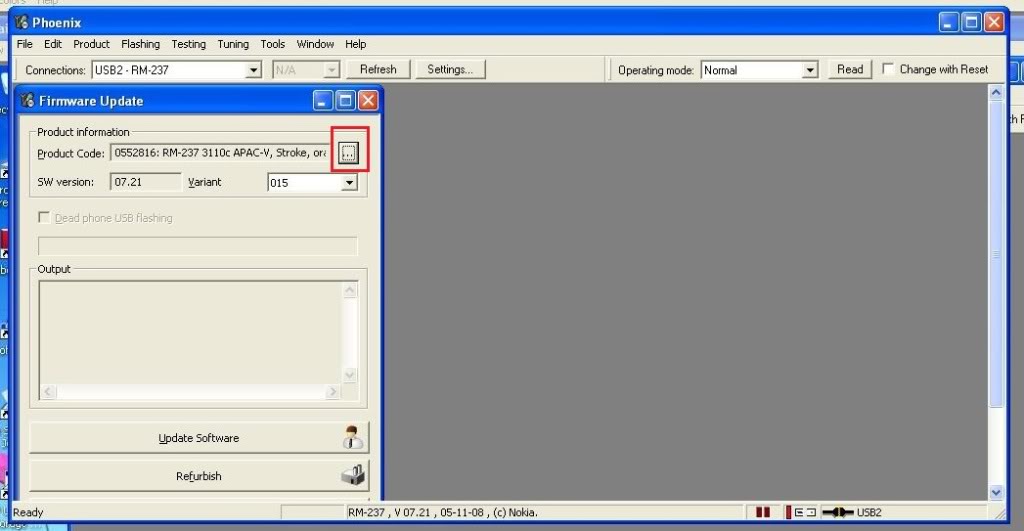Click the Refresh button
Viewport: 1024px width, 531px height.
click(378, 69)
